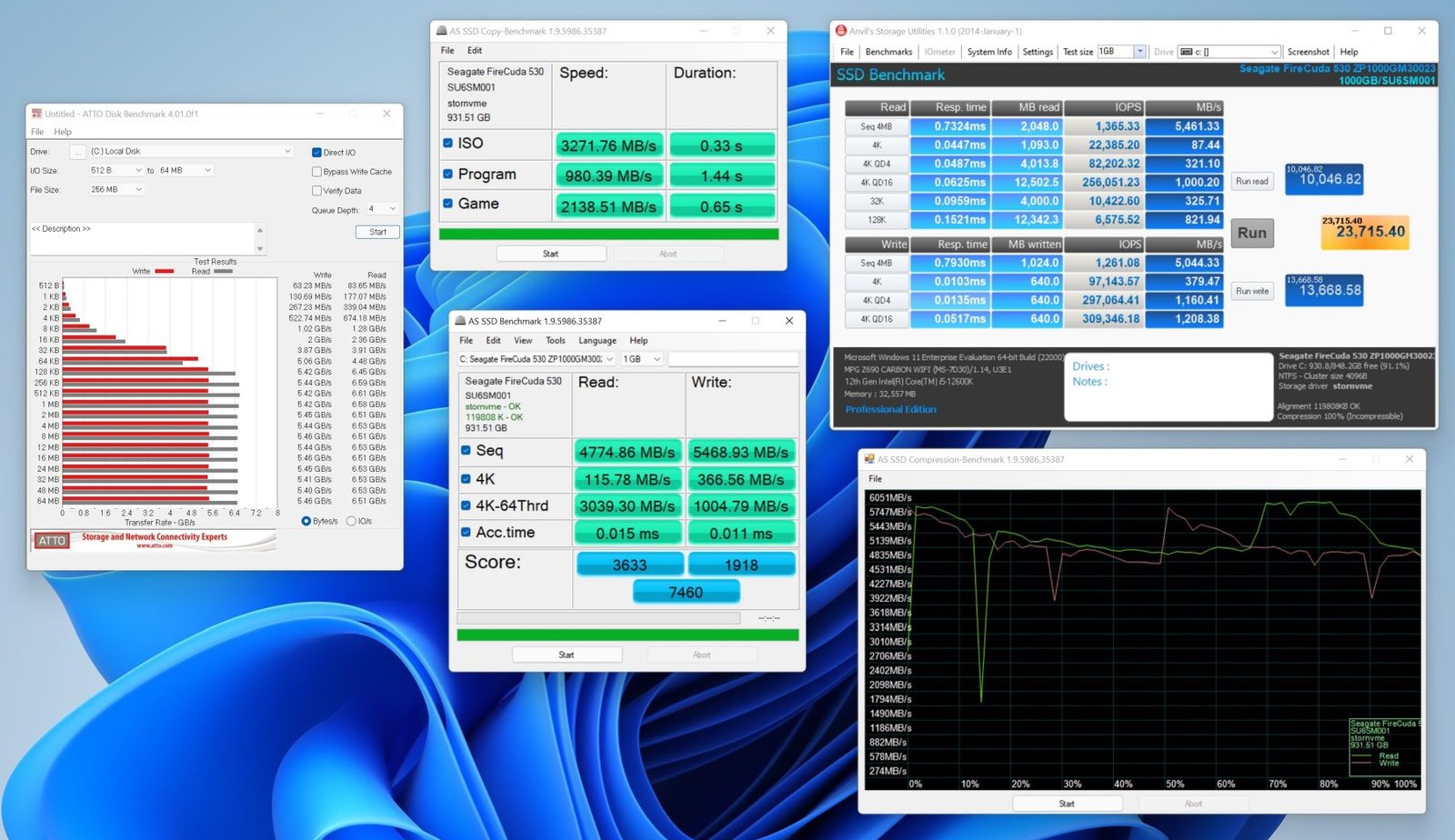Open the Queue Depth dropdown

pos(382,209)
